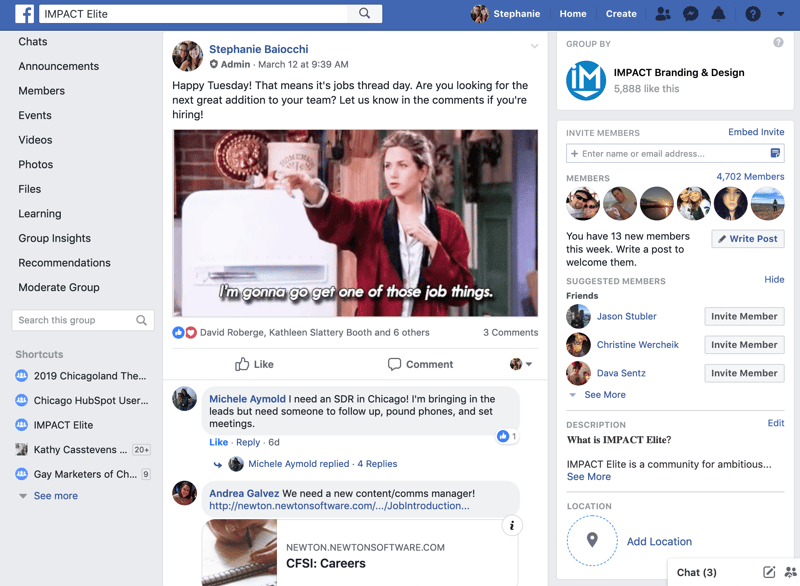The height and width of the screenshot is (586, 800).
Task: Click the IMPACT Elite search field
Action: [194, 14]
